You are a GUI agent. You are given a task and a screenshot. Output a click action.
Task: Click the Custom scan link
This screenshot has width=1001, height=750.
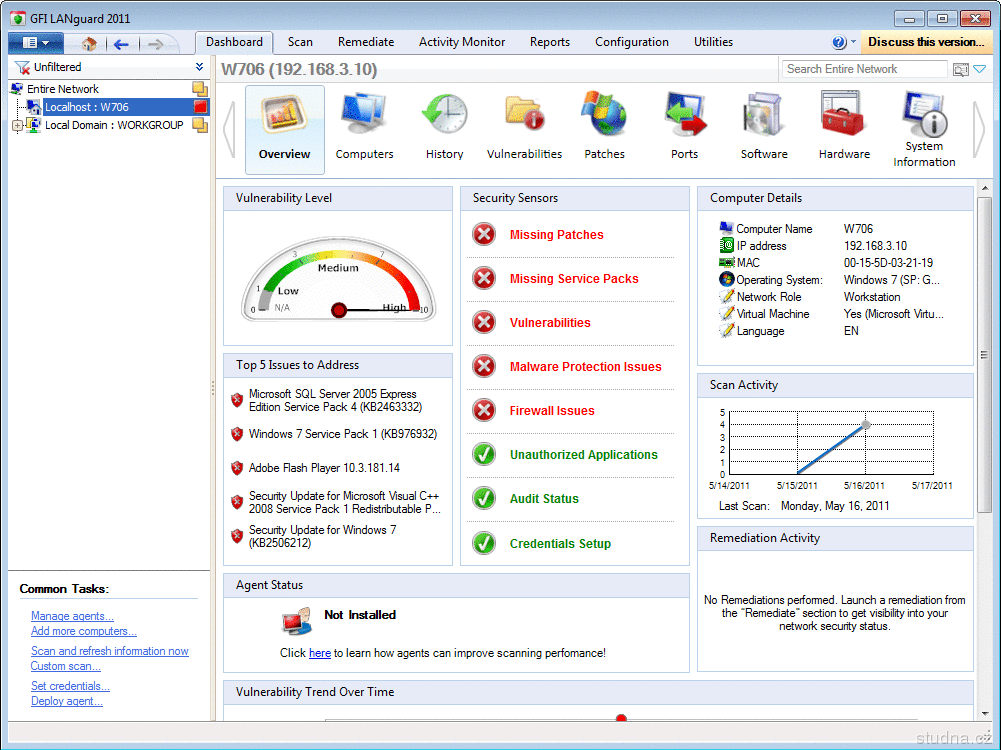click(x=66, y=666)
